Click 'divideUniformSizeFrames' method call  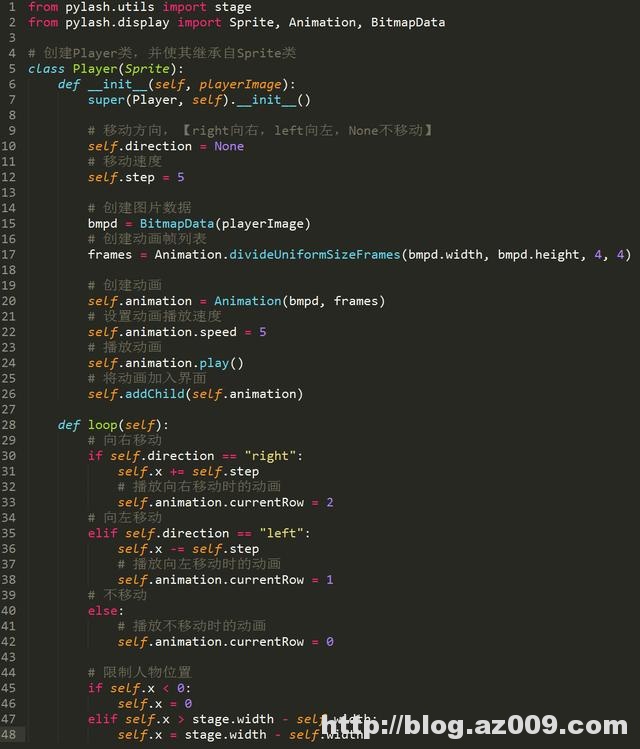315,255
